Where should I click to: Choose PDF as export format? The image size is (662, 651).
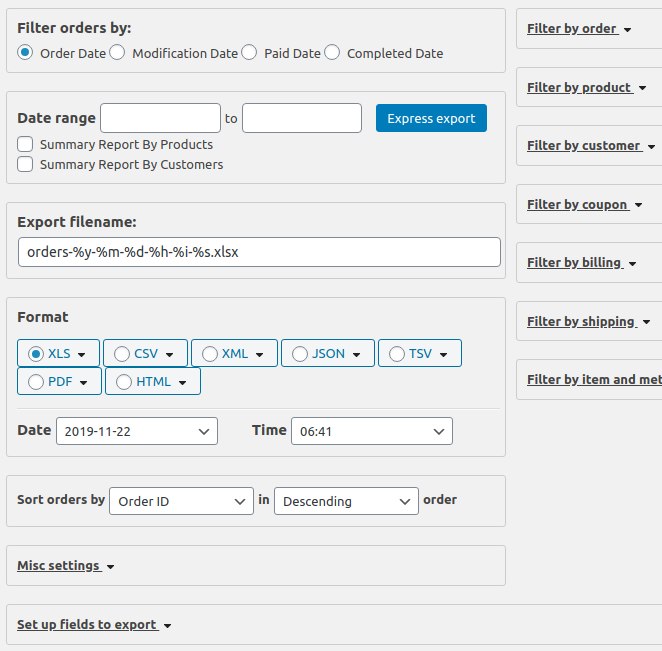tap(37, 382)
